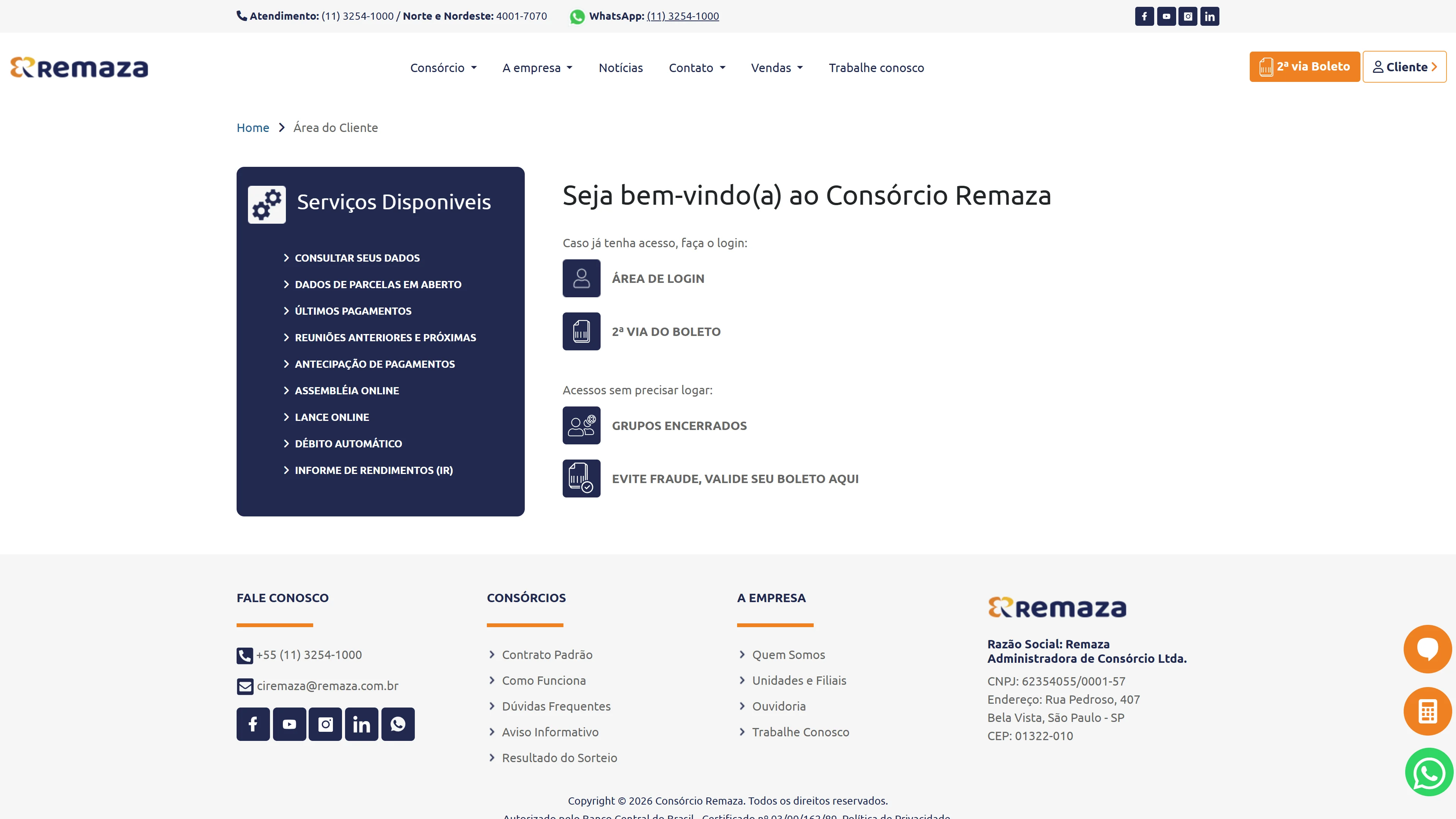Open the orange floating calculator button

pyautogui.click(x=1428, y=711)
